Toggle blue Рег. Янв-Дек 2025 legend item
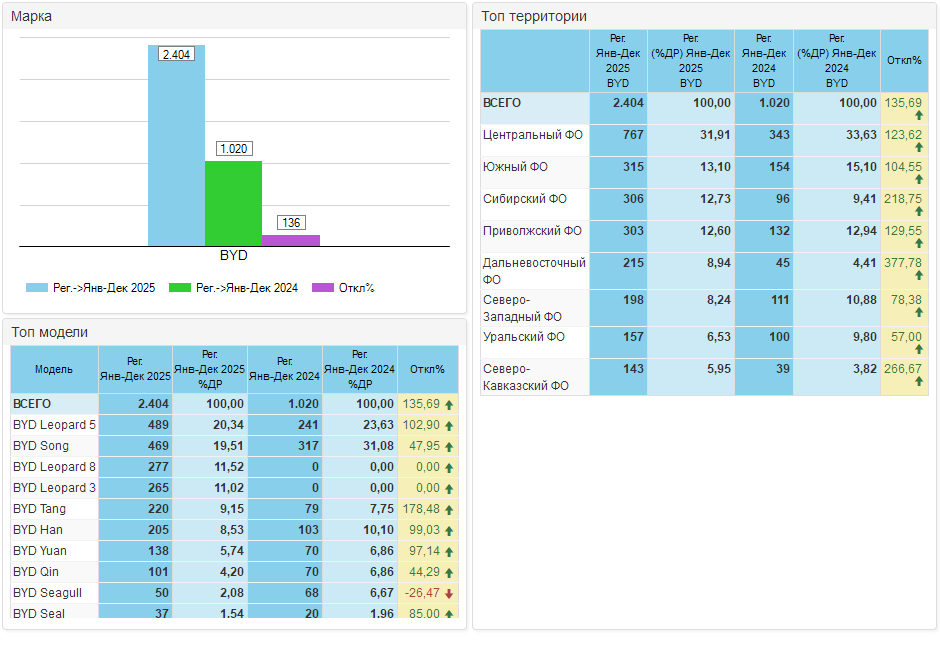This screenshot has width=940, height=664. [90, 288]
